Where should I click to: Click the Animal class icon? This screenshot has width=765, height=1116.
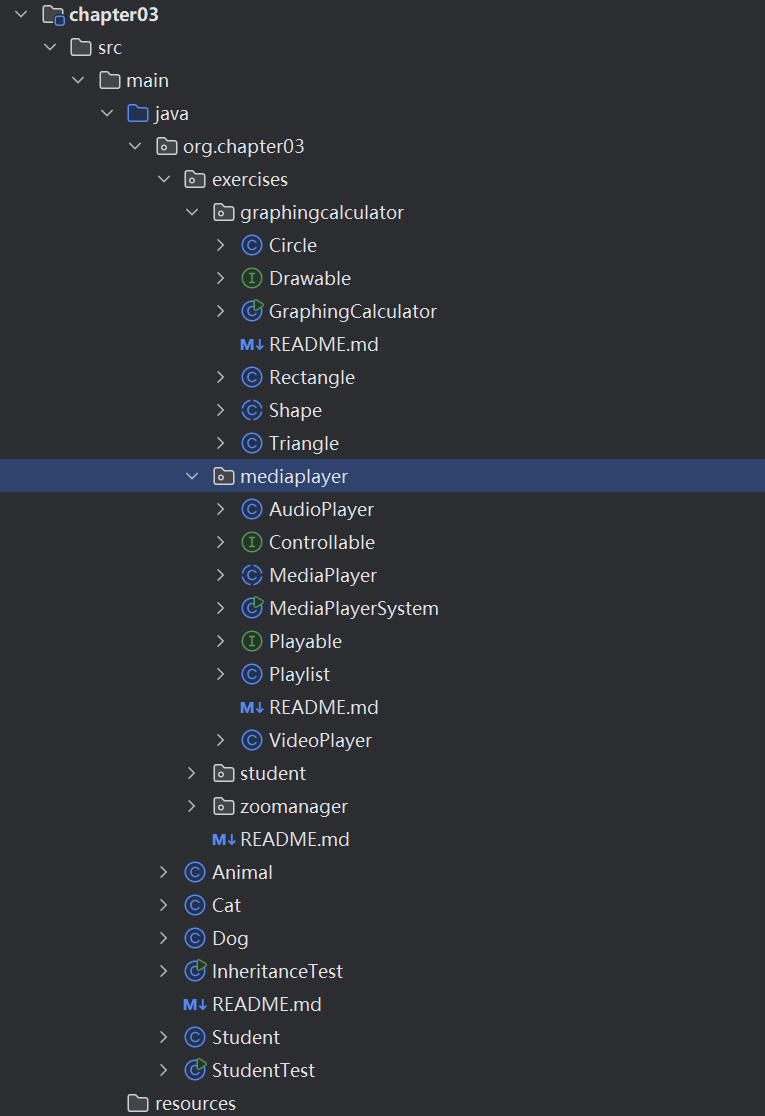195,873
